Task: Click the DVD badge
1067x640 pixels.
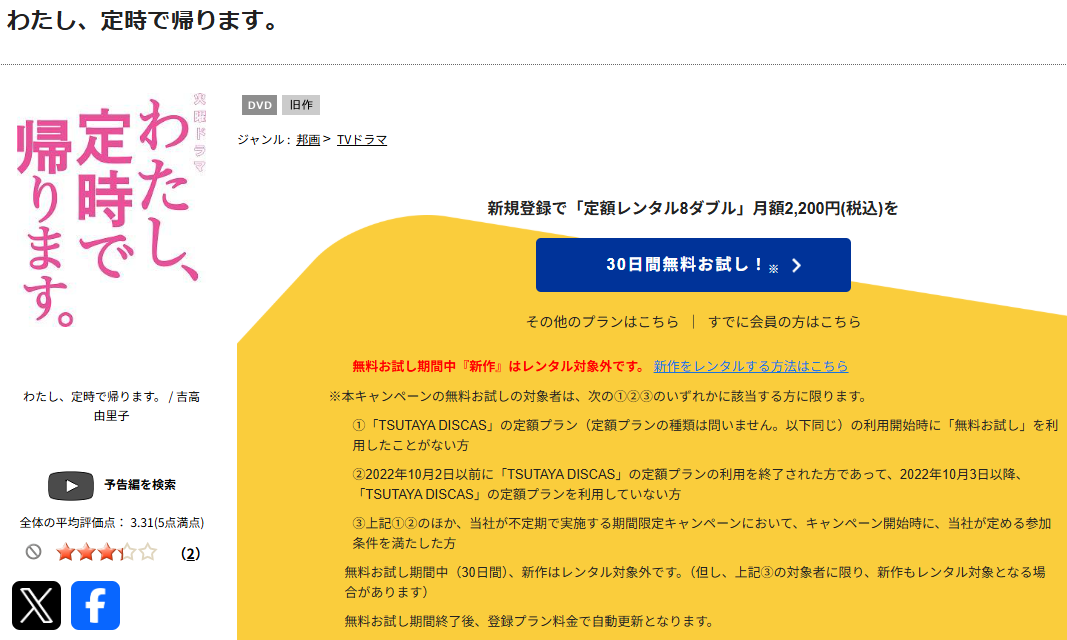Action: click(x=259, y=105)
